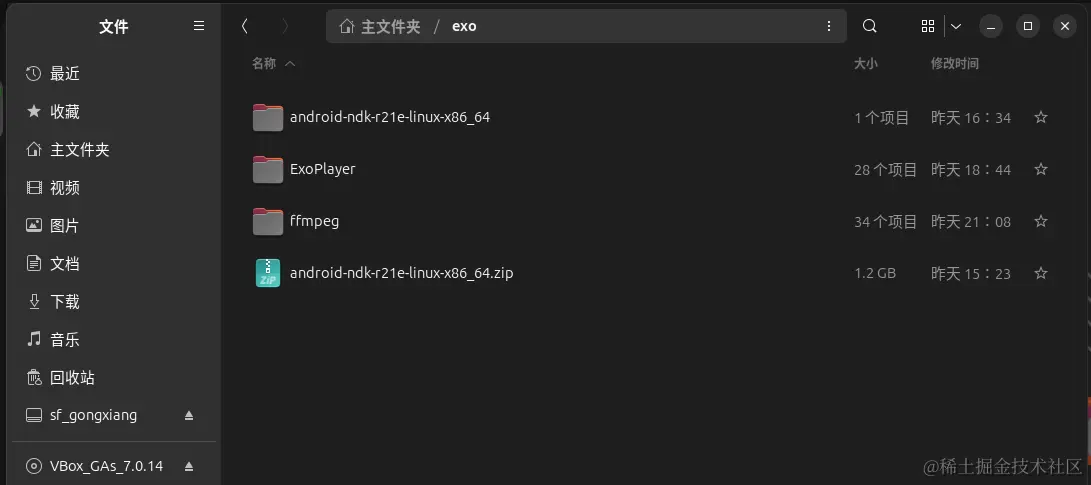The image size is (1091, 485).
Task: Open 下载 in the sidebar
Action: click(x=65, y=302)
